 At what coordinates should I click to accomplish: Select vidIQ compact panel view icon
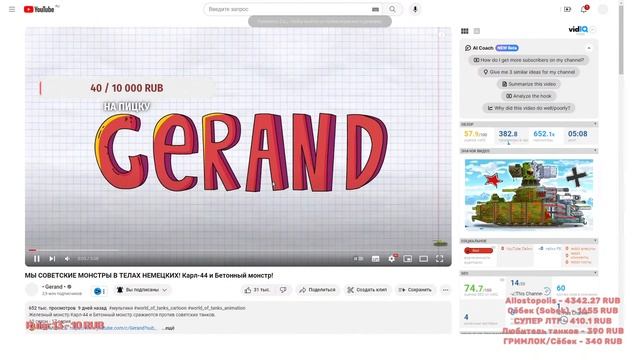tap(477, 31)
